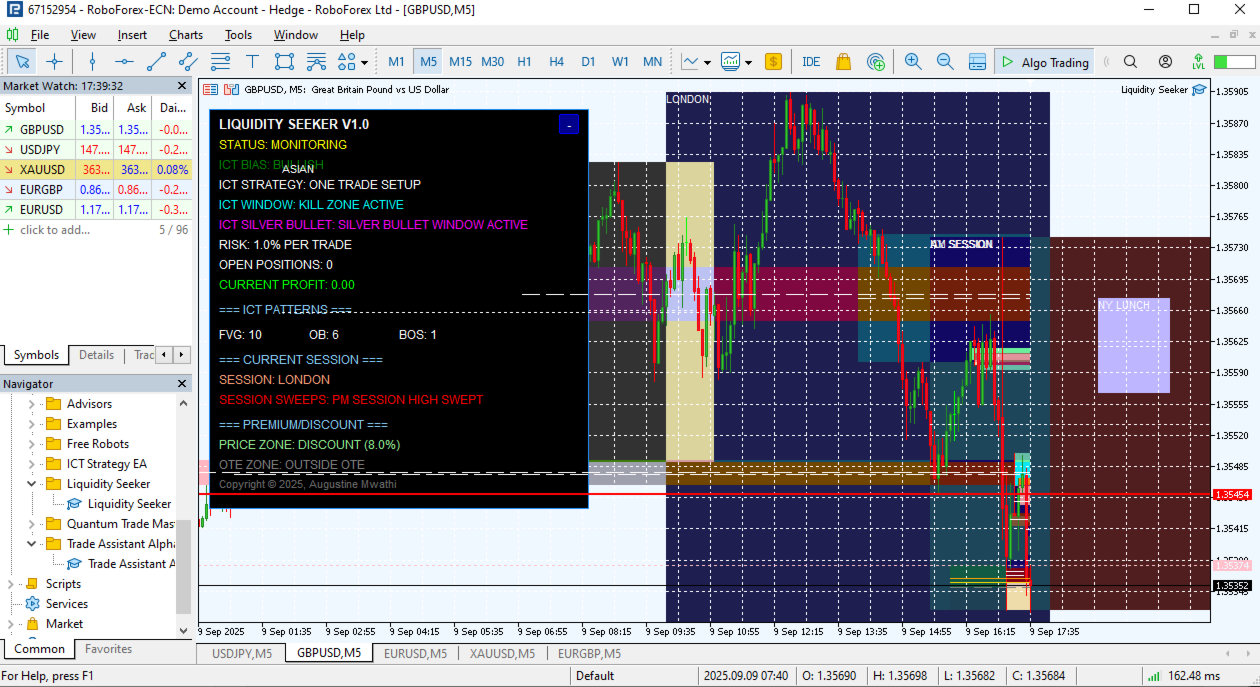Choose the vertical line drawing tool
1260x687 pixels.
[92, 61]
